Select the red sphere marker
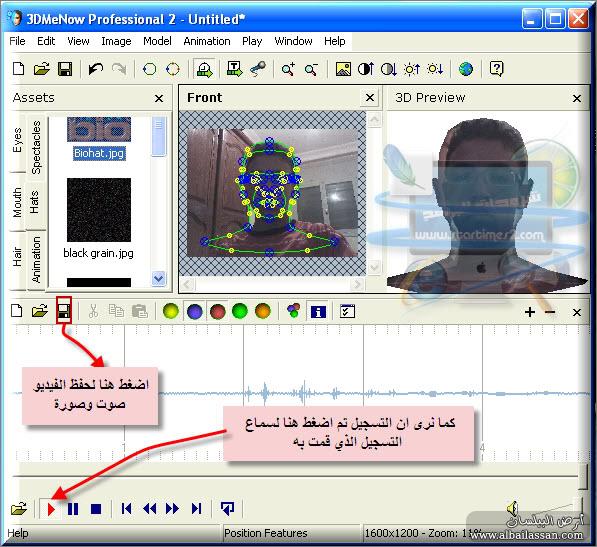Screen dimensions: 597x547 217,311
